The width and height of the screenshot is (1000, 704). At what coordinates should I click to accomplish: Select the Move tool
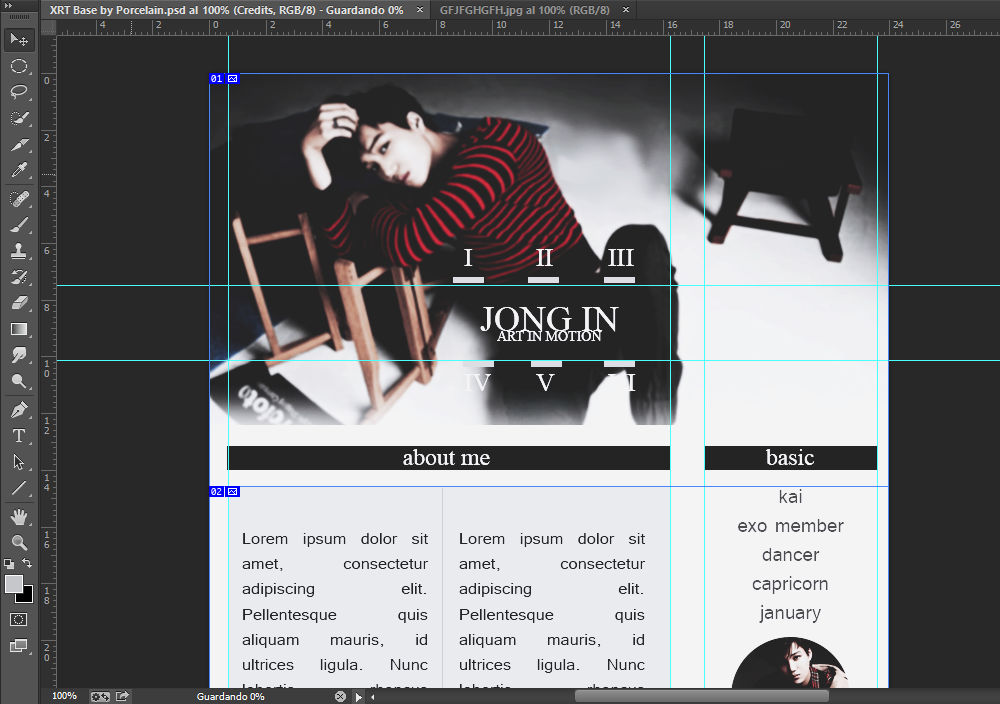pos(18,40)
